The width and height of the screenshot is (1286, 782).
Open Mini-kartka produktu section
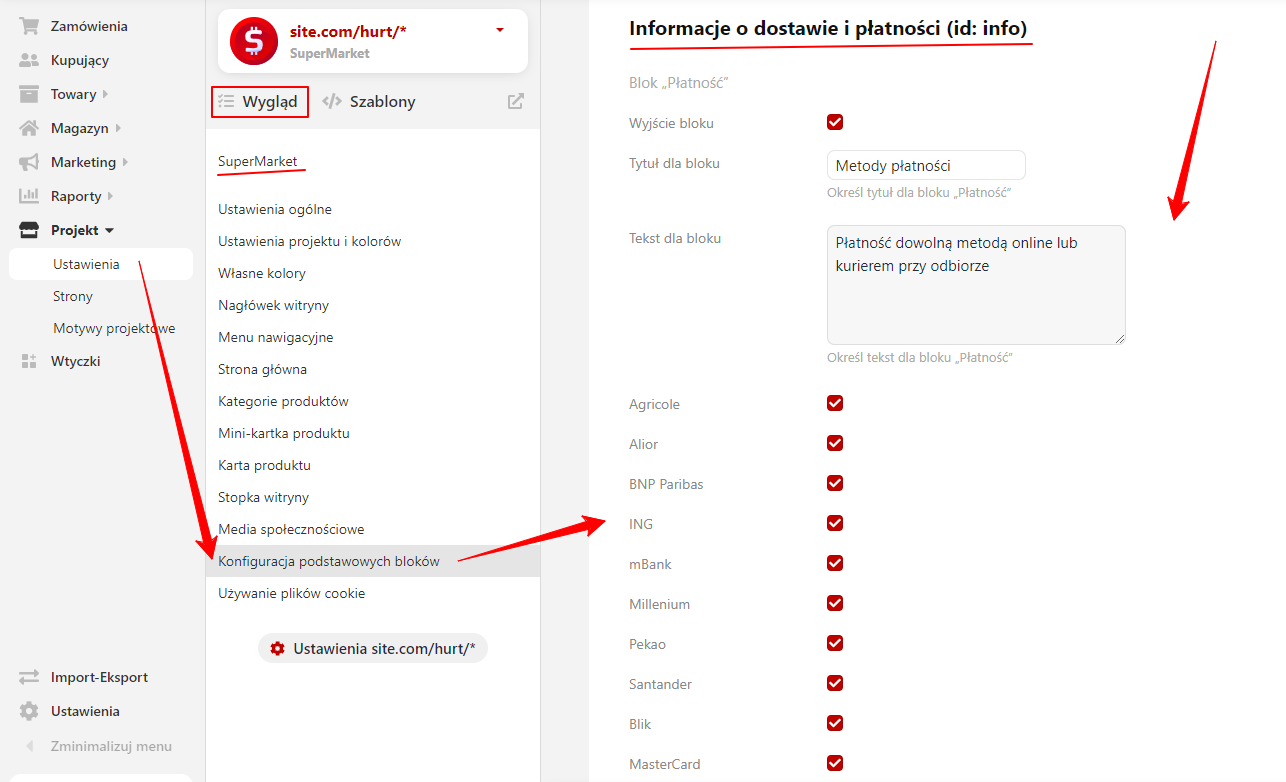tap(284, 433)
